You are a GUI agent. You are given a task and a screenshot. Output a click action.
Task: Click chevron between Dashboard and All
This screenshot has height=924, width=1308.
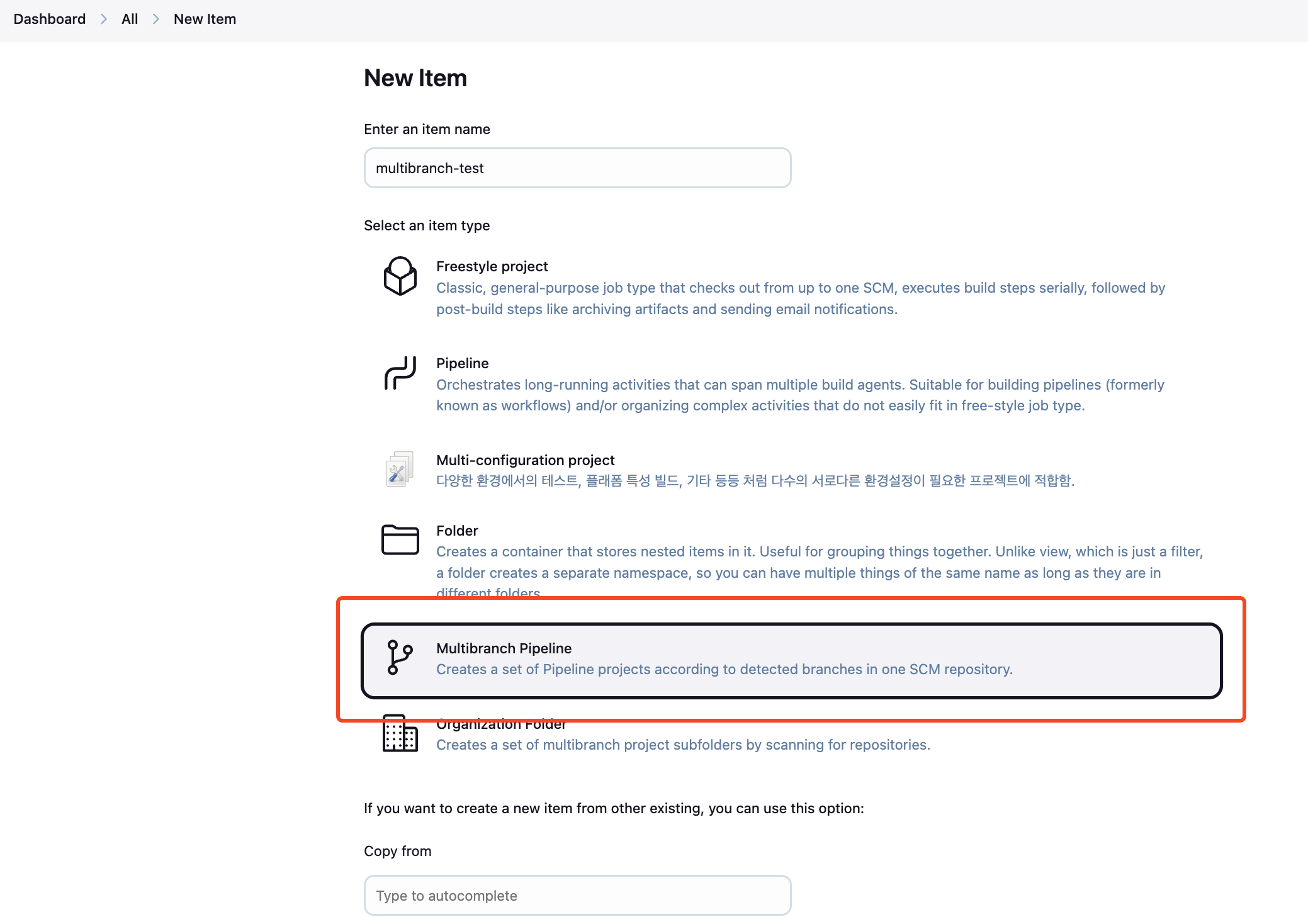pyautogui.click(x=104, y=20)
